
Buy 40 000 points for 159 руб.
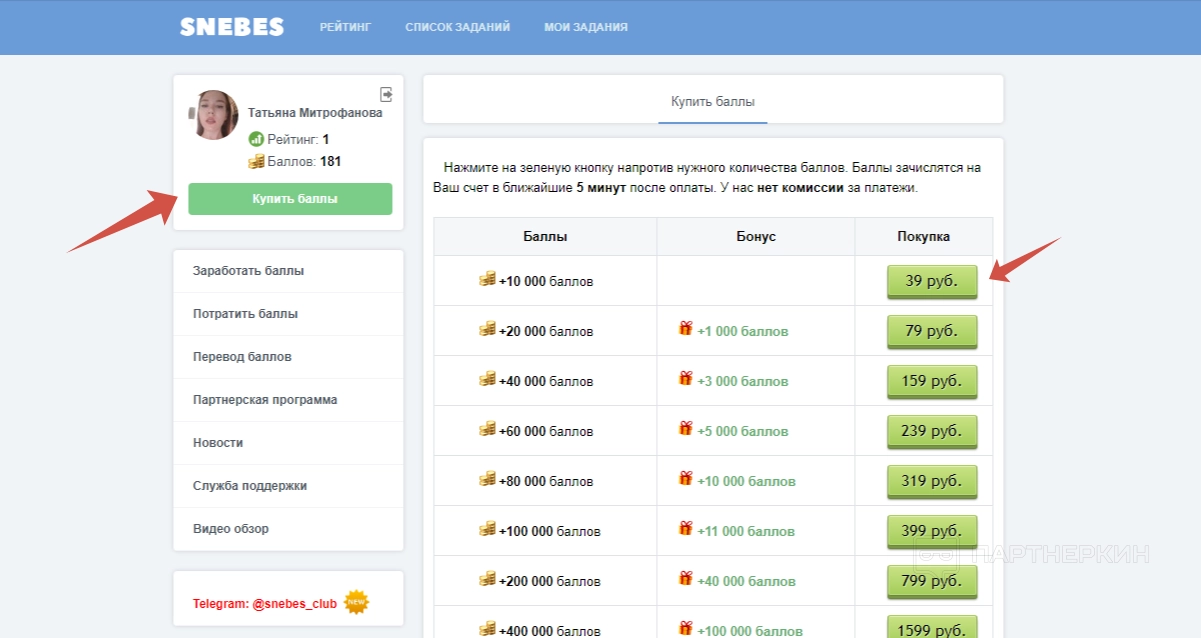(x=932, y=382)
